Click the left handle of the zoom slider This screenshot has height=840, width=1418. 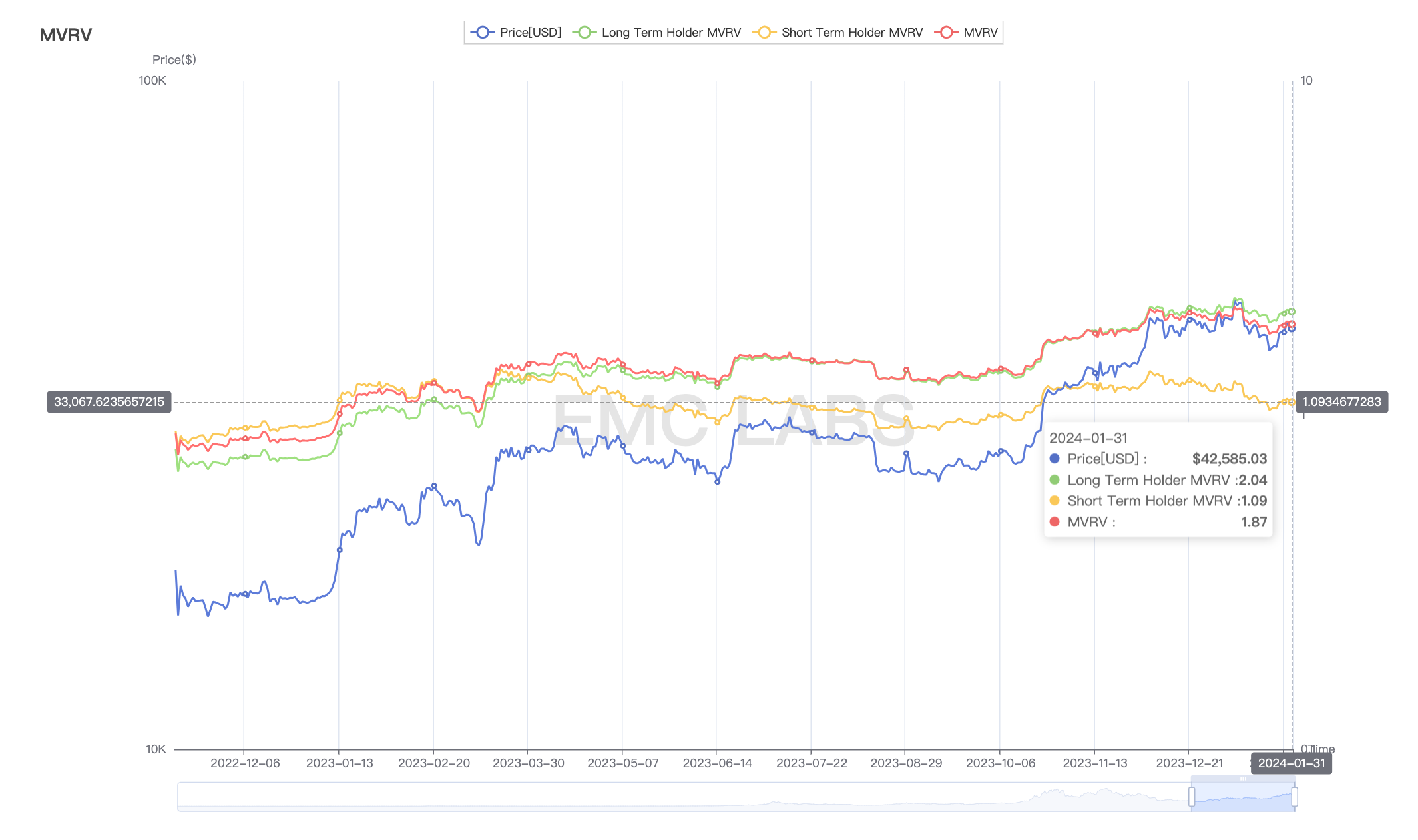pyautogui.click(x=1192, y=797)
